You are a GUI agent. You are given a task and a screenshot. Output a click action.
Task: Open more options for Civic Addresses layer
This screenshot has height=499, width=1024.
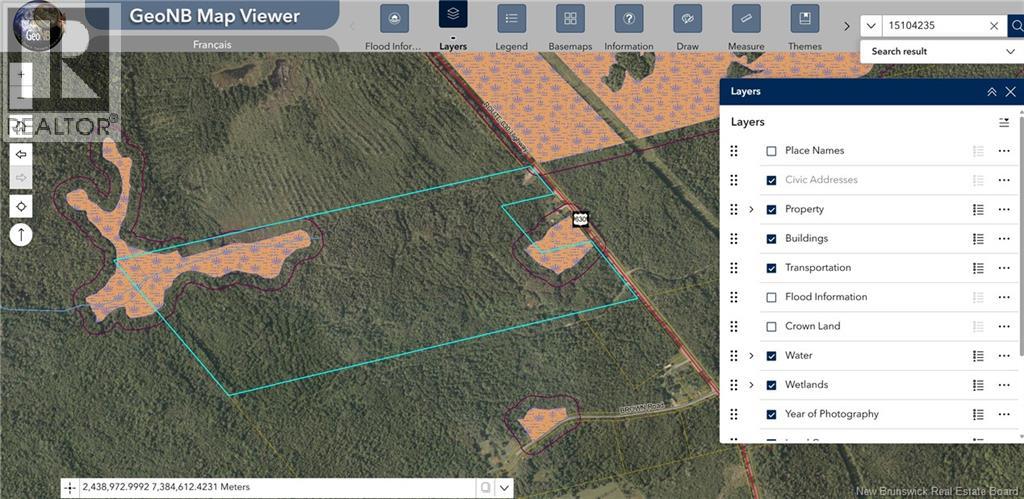pyautogui.click(x=1004, y=180)
